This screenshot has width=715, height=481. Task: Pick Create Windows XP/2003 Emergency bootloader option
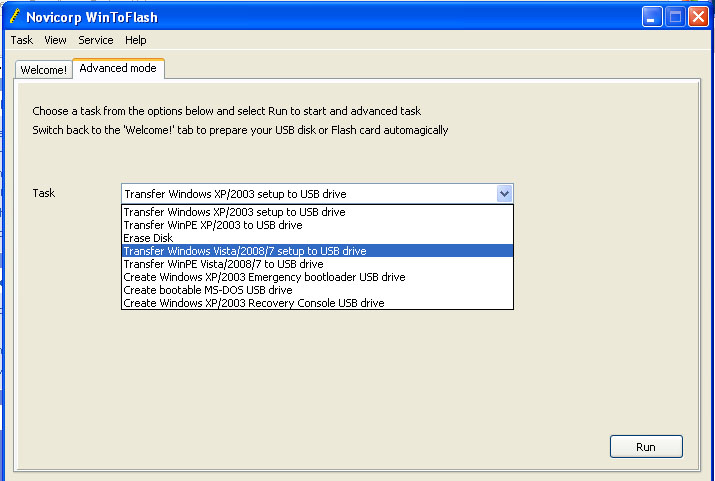(x=317, y=277)
